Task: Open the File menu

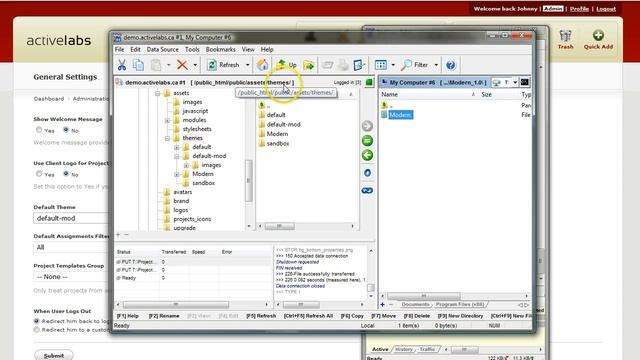Action: 120,49
